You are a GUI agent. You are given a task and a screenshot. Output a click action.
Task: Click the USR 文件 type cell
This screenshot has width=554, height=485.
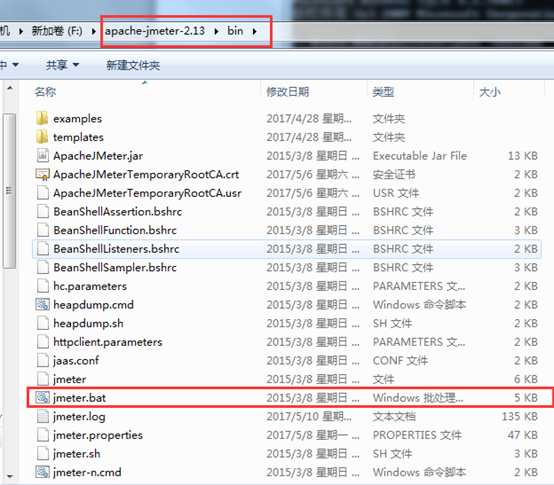coord(396,193)
